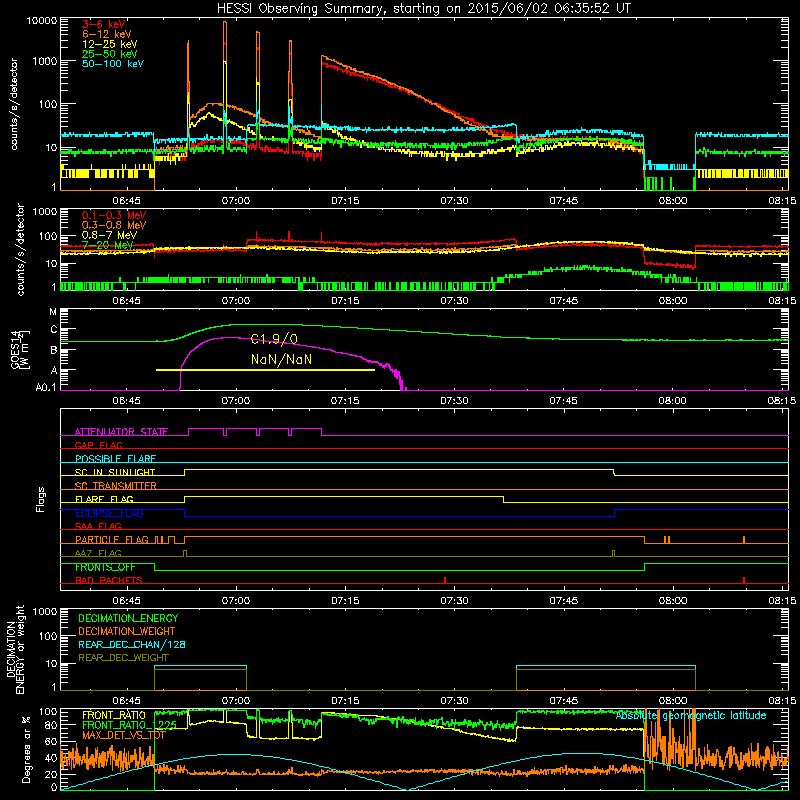Click the Absolute geomagnetic latitude label

tap(691, 715)
